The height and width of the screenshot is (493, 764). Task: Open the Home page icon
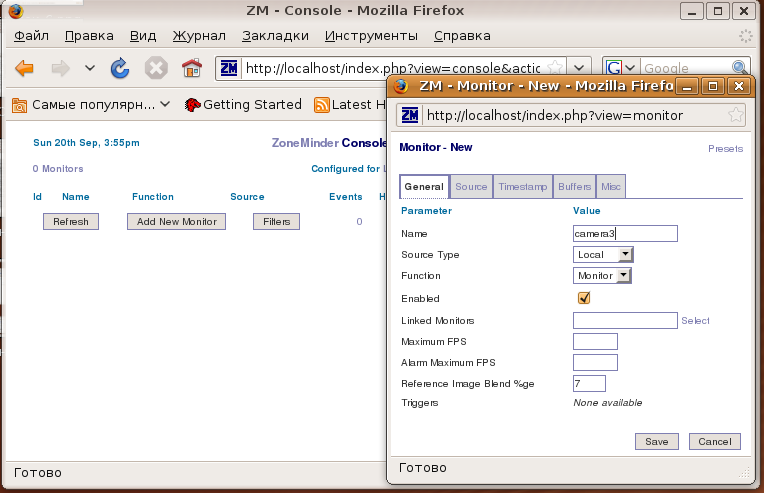tap(192, 68)
